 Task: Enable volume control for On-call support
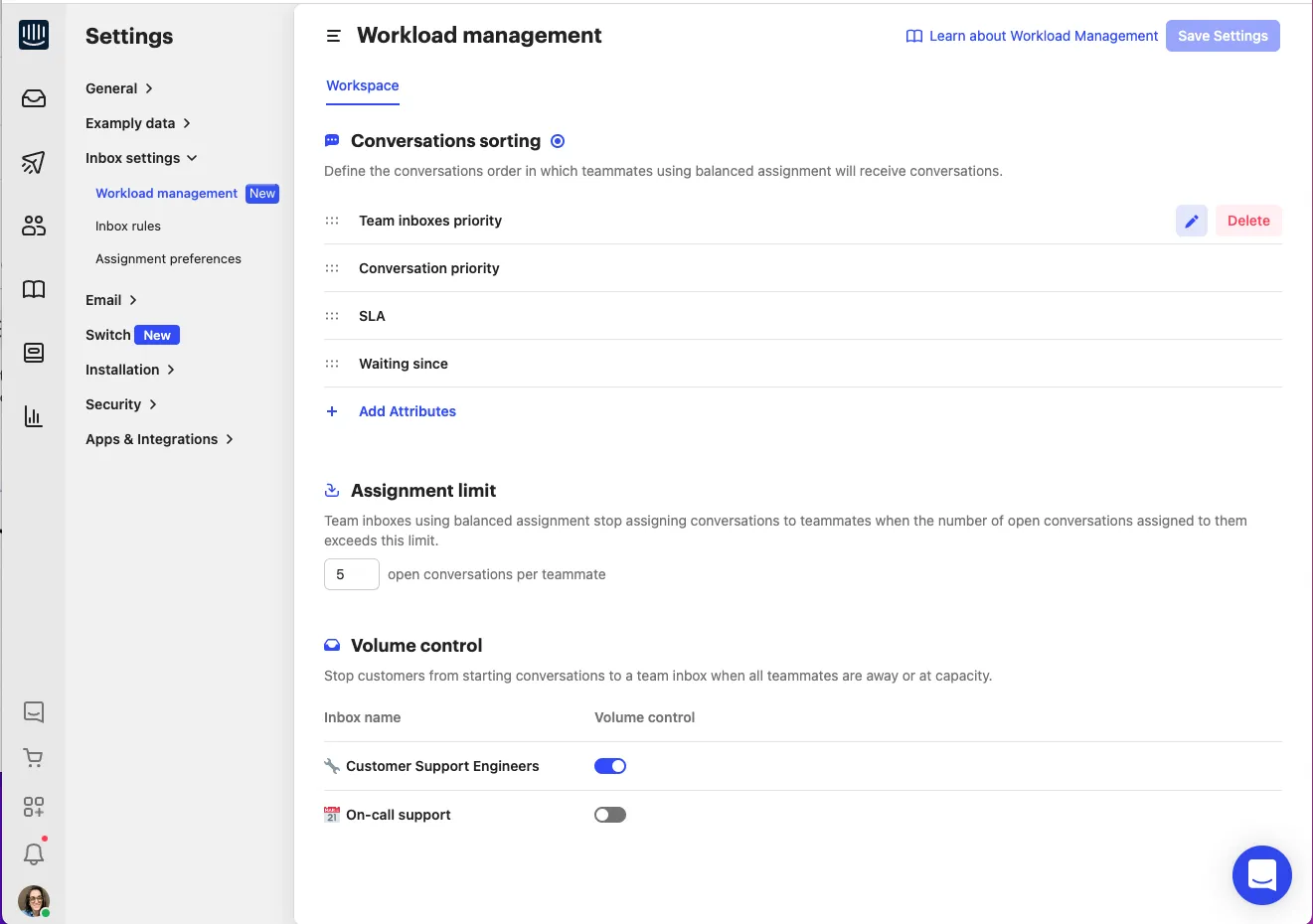click(x=610, y=815)
